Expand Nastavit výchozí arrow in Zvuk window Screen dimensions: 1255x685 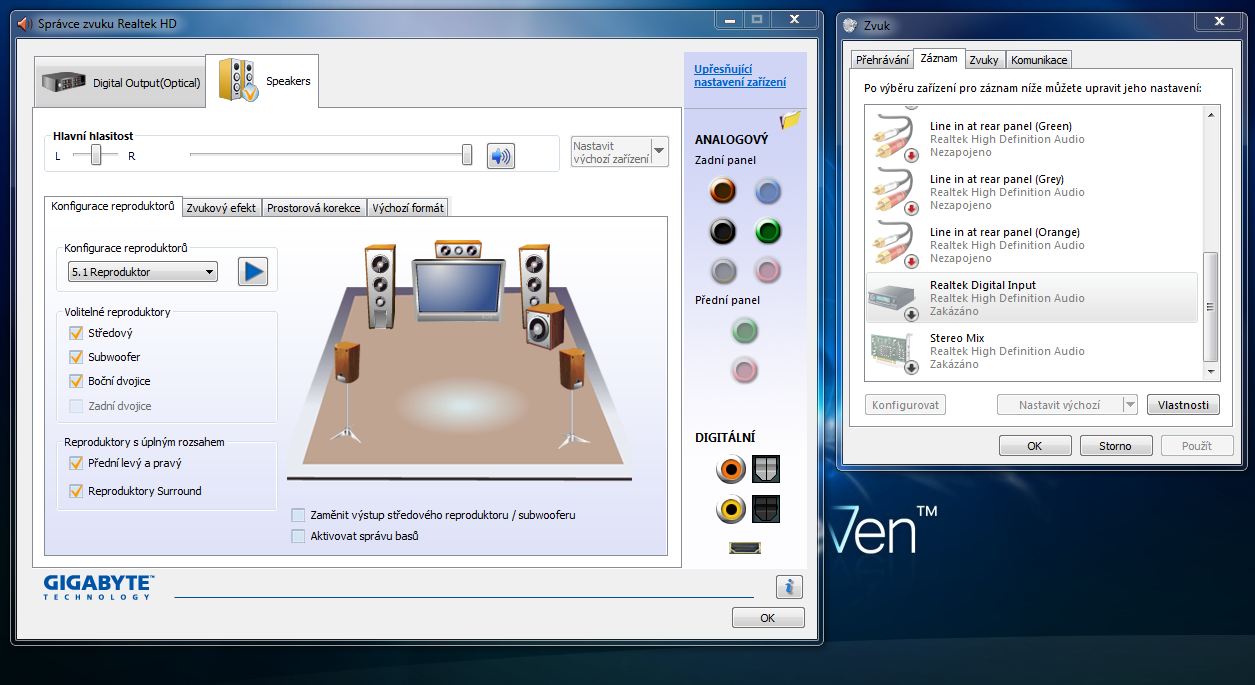[x=1130, y=405]
